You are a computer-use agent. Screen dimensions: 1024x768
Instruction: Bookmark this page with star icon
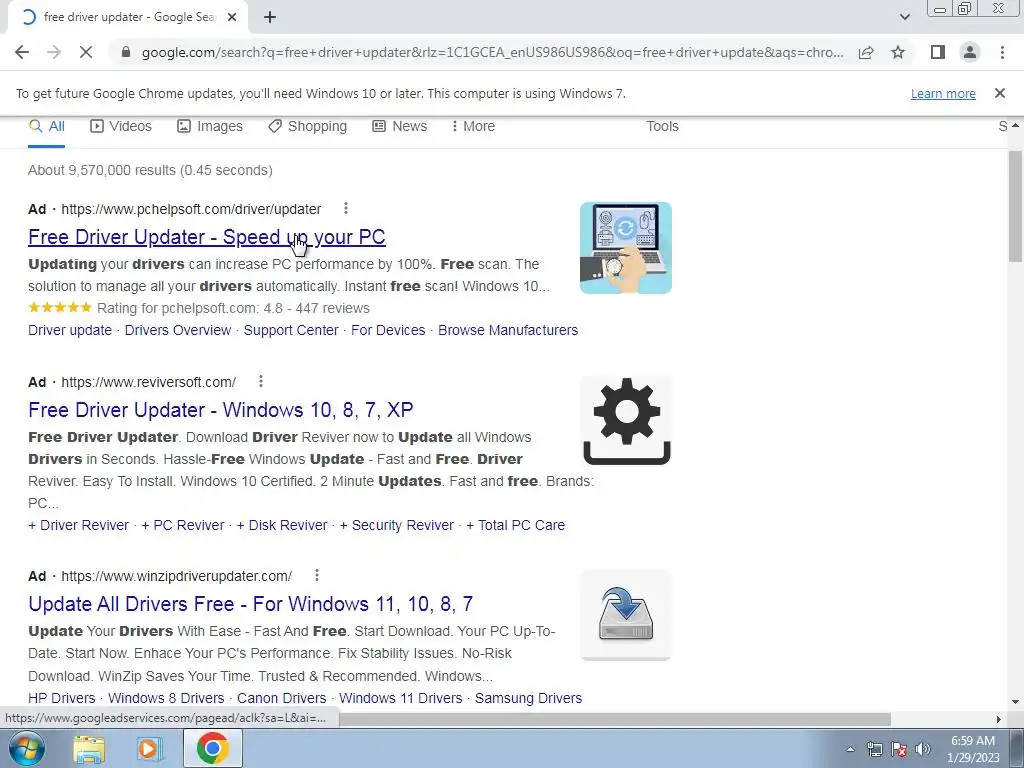coord(898,52)
